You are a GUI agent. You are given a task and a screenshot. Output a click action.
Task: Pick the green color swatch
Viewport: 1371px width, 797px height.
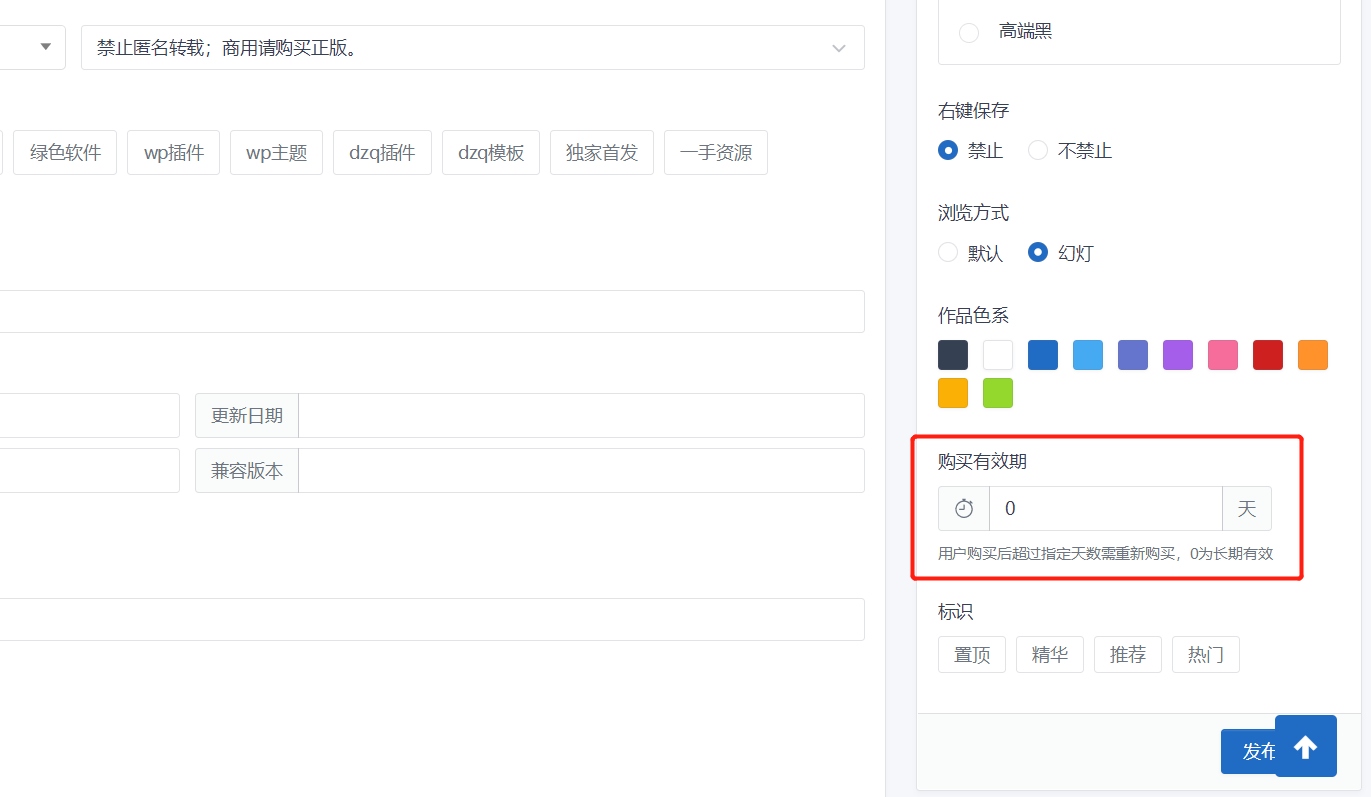(x=998, y=393)
